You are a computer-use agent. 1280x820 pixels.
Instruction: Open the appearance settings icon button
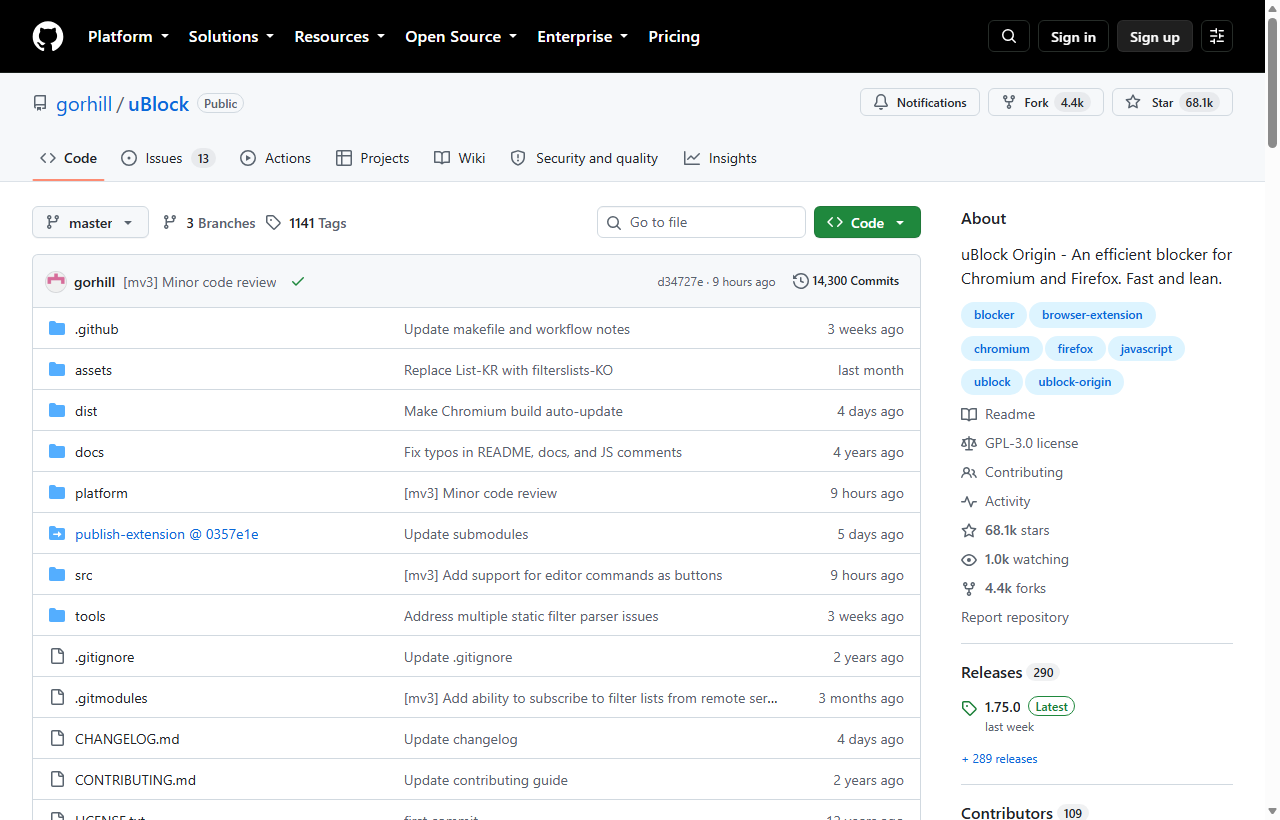[1217, 36]
